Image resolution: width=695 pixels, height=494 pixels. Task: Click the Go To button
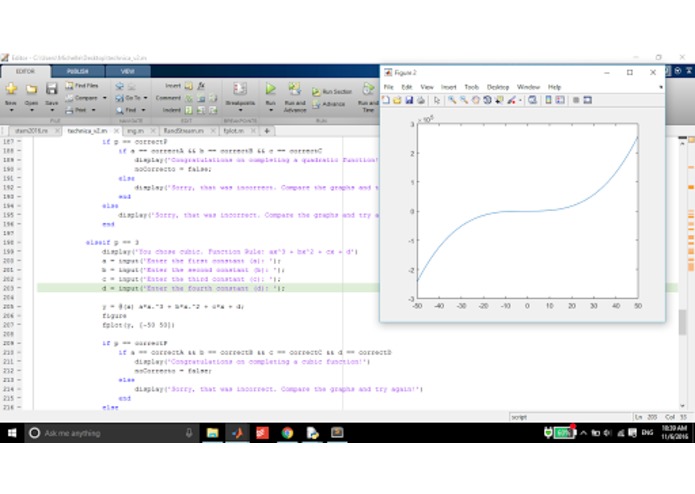click(128, 97)
